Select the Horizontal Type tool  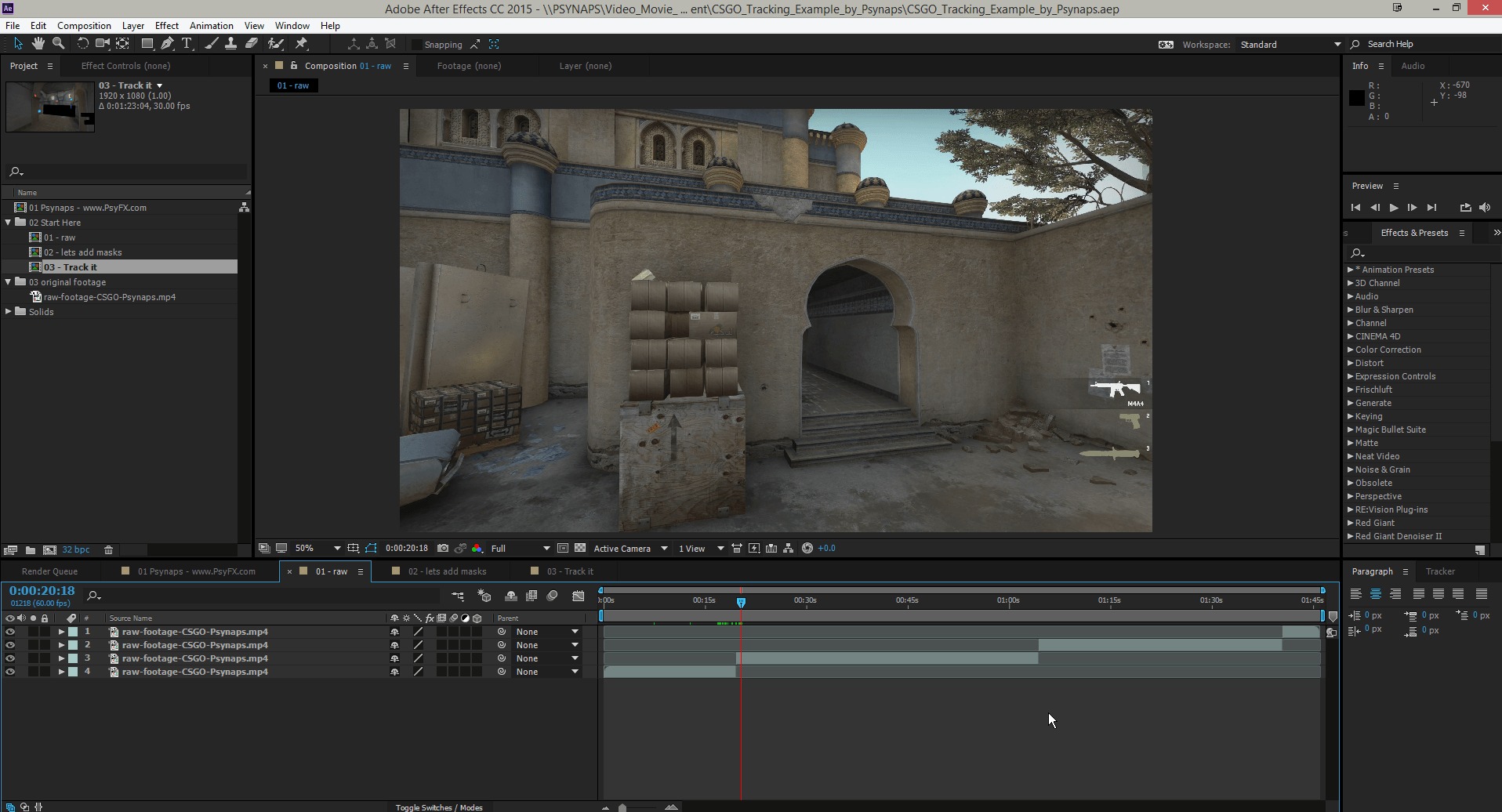coord(187,44)
